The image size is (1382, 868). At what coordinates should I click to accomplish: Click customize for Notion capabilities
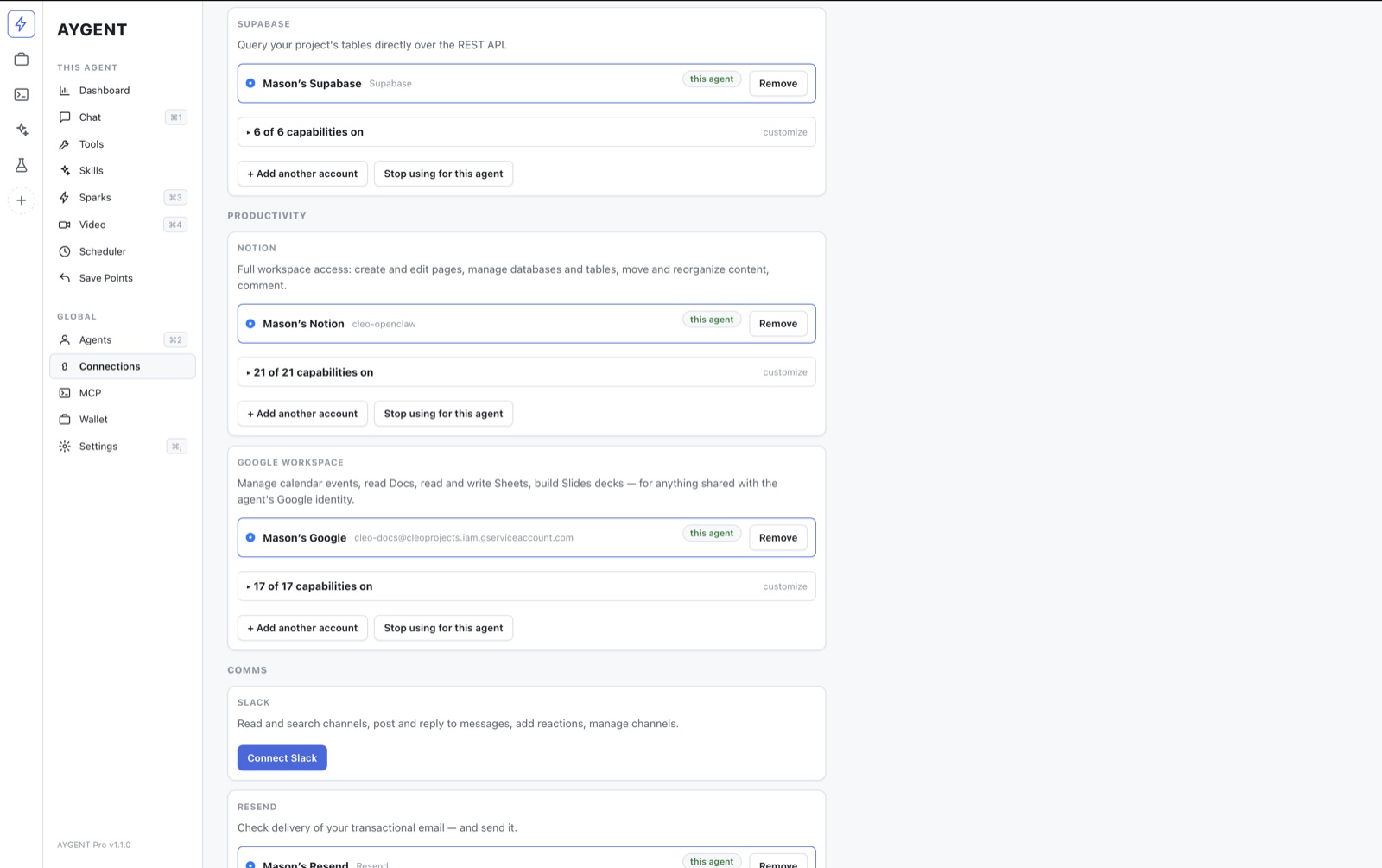tap(785, 372)
